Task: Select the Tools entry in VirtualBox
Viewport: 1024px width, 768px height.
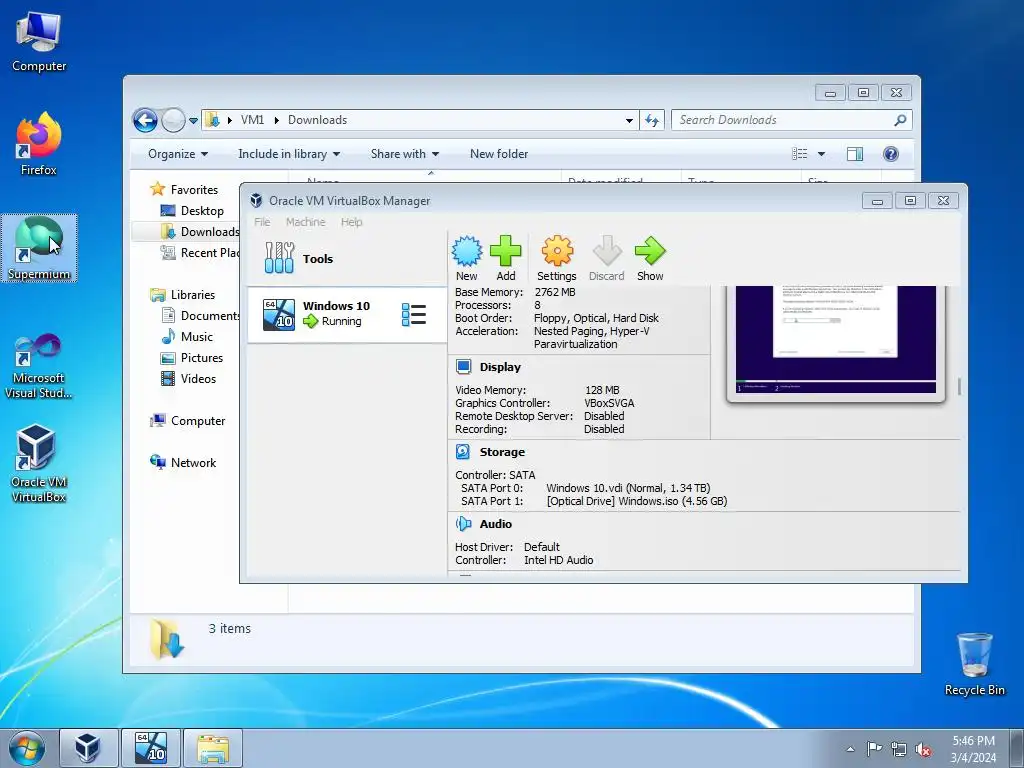Action: (347, 259)
